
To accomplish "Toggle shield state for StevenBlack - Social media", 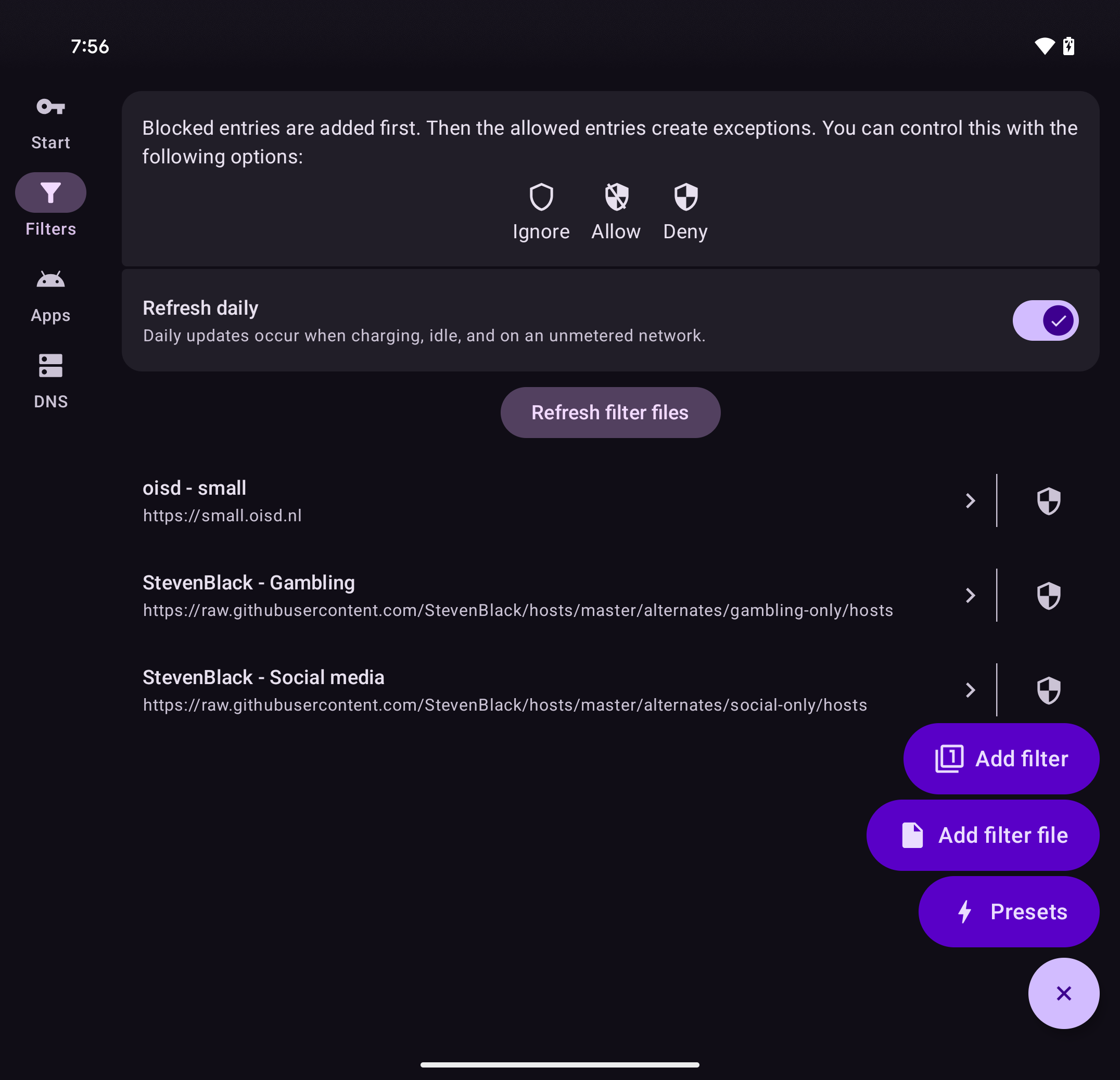I will pos(1049,690).
